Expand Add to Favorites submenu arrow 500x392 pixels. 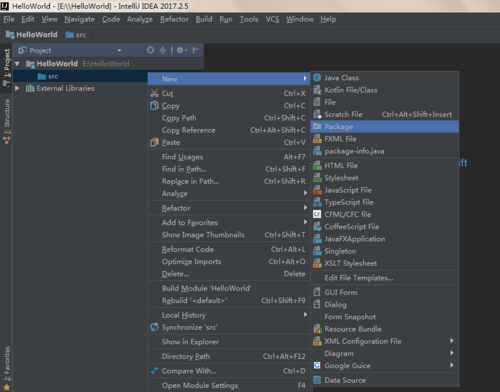pos(305,222)
